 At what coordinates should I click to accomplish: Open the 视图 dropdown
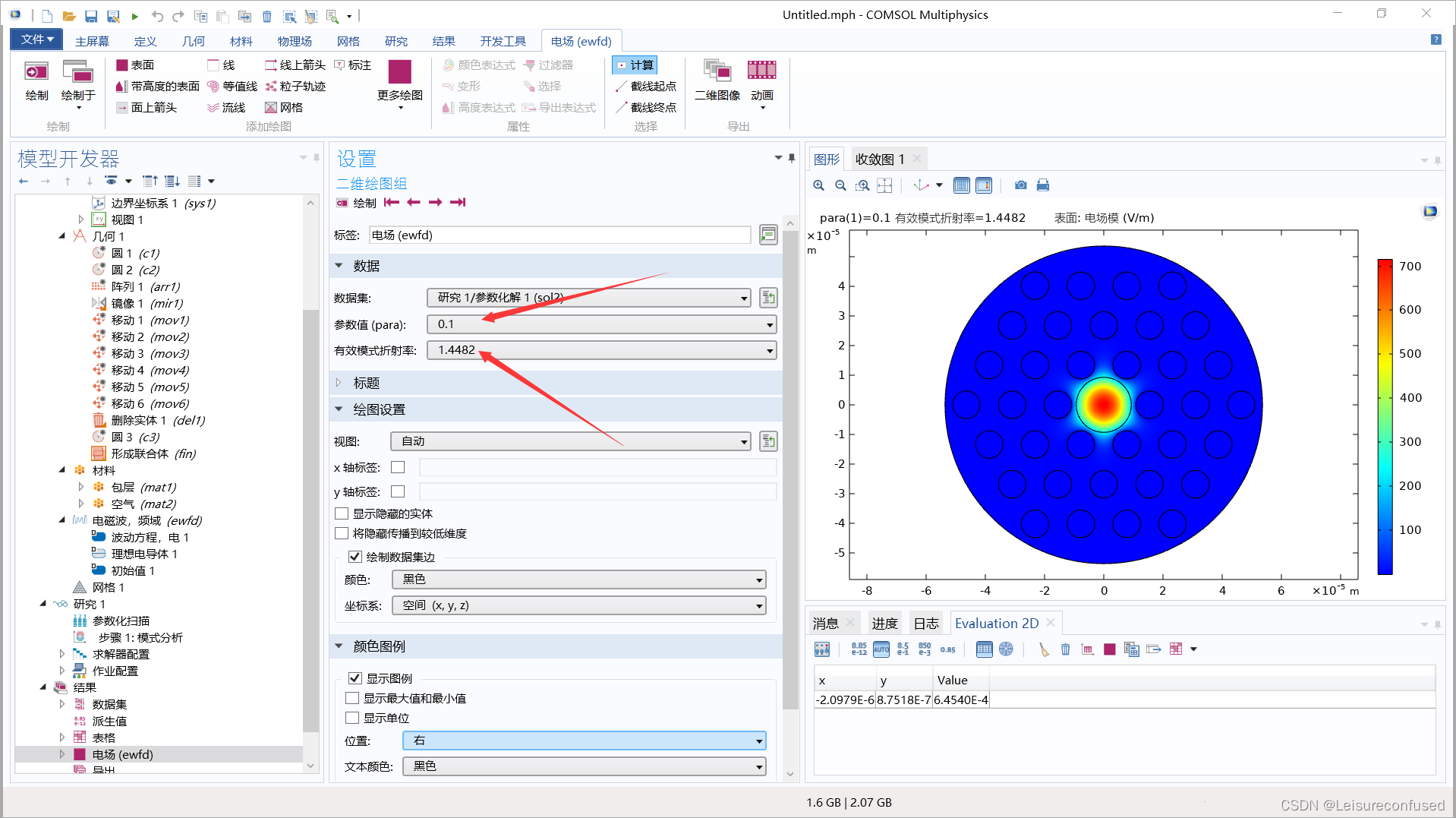(x=571, y=441)
